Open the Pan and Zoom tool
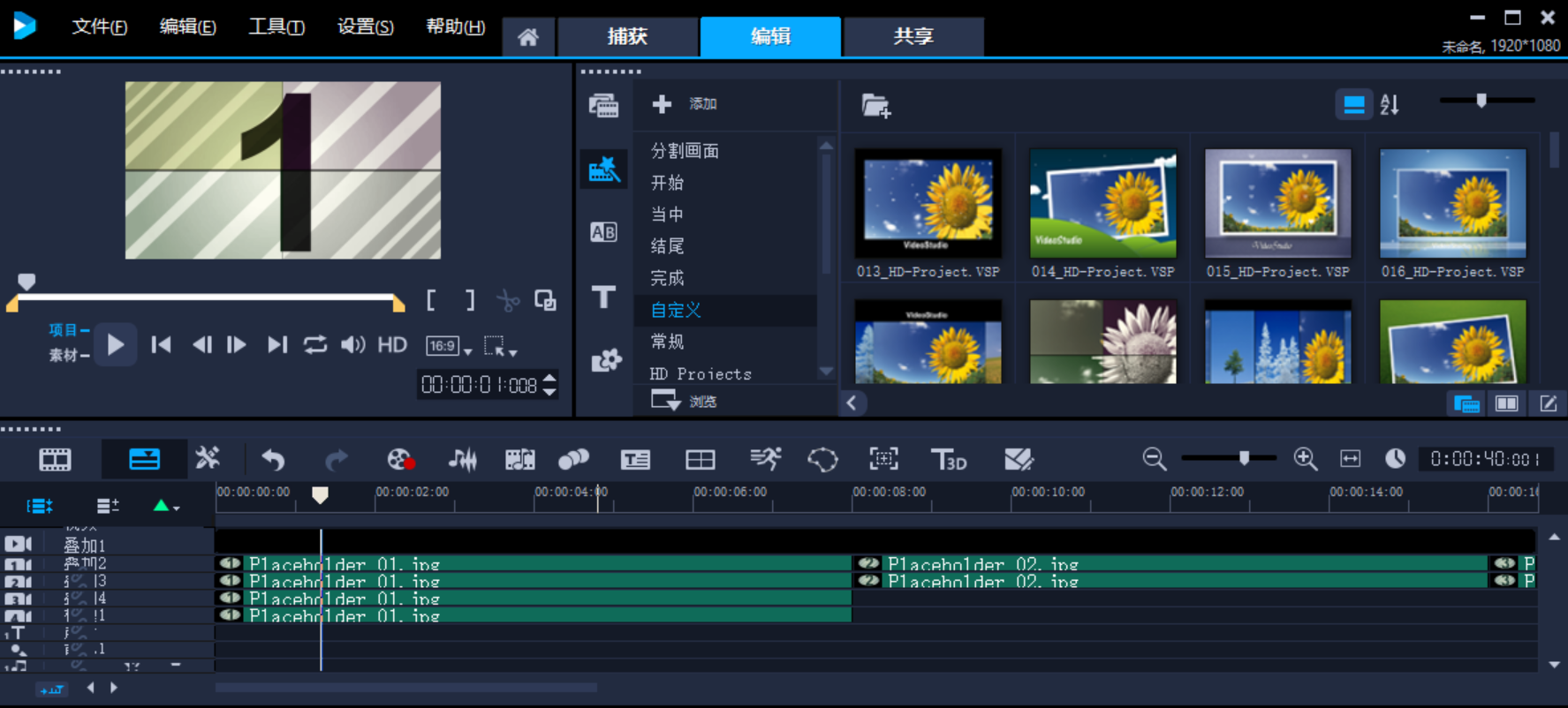The image size is (1568, 708). [883, 458]
